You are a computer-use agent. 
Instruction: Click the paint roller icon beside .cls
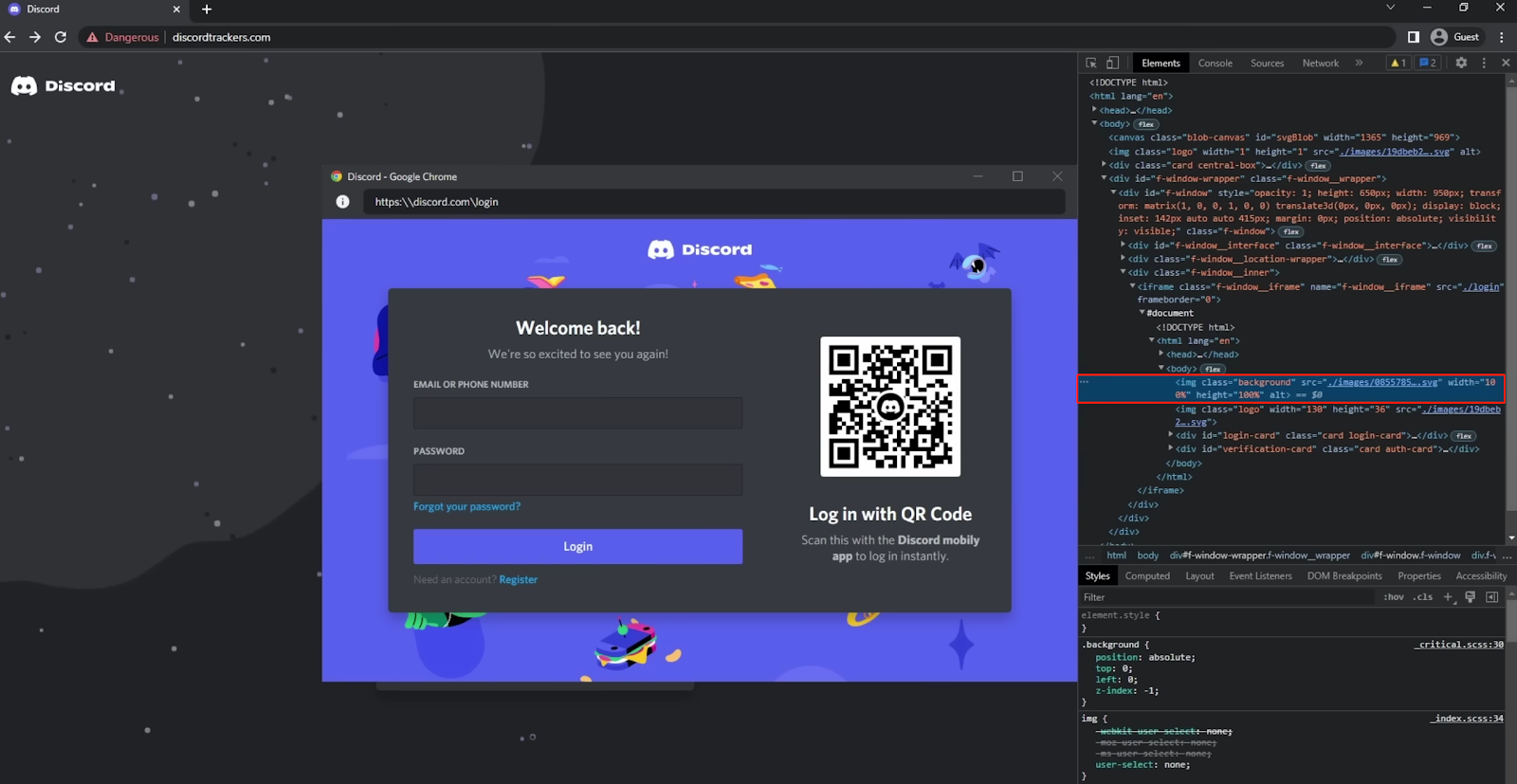(x=1470, y=597)
